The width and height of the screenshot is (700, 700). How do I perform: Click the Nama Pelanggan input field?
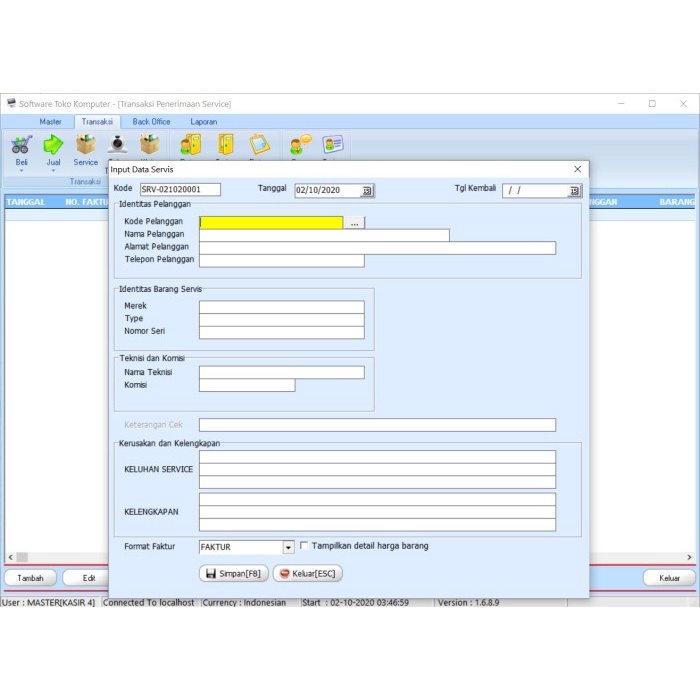[x=324, y=235]
